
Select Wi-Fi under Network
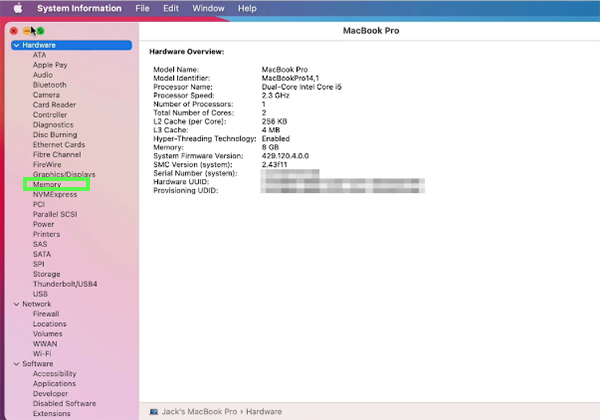(x=42, y=354)
